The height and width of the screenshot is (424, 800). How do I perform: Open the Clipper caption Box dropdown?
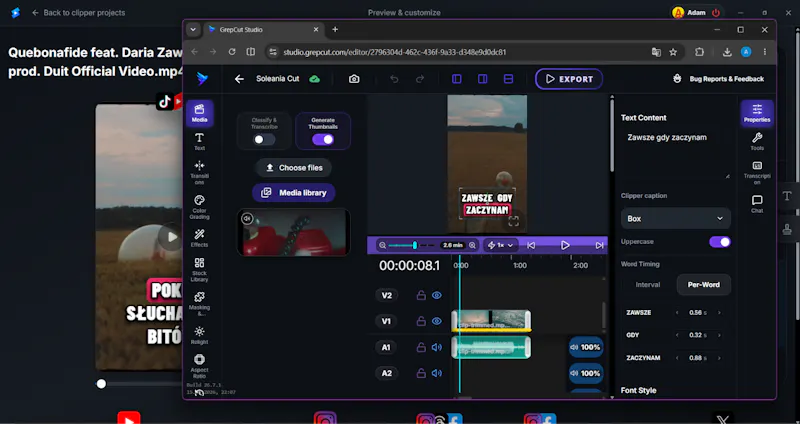click(676, 218)
